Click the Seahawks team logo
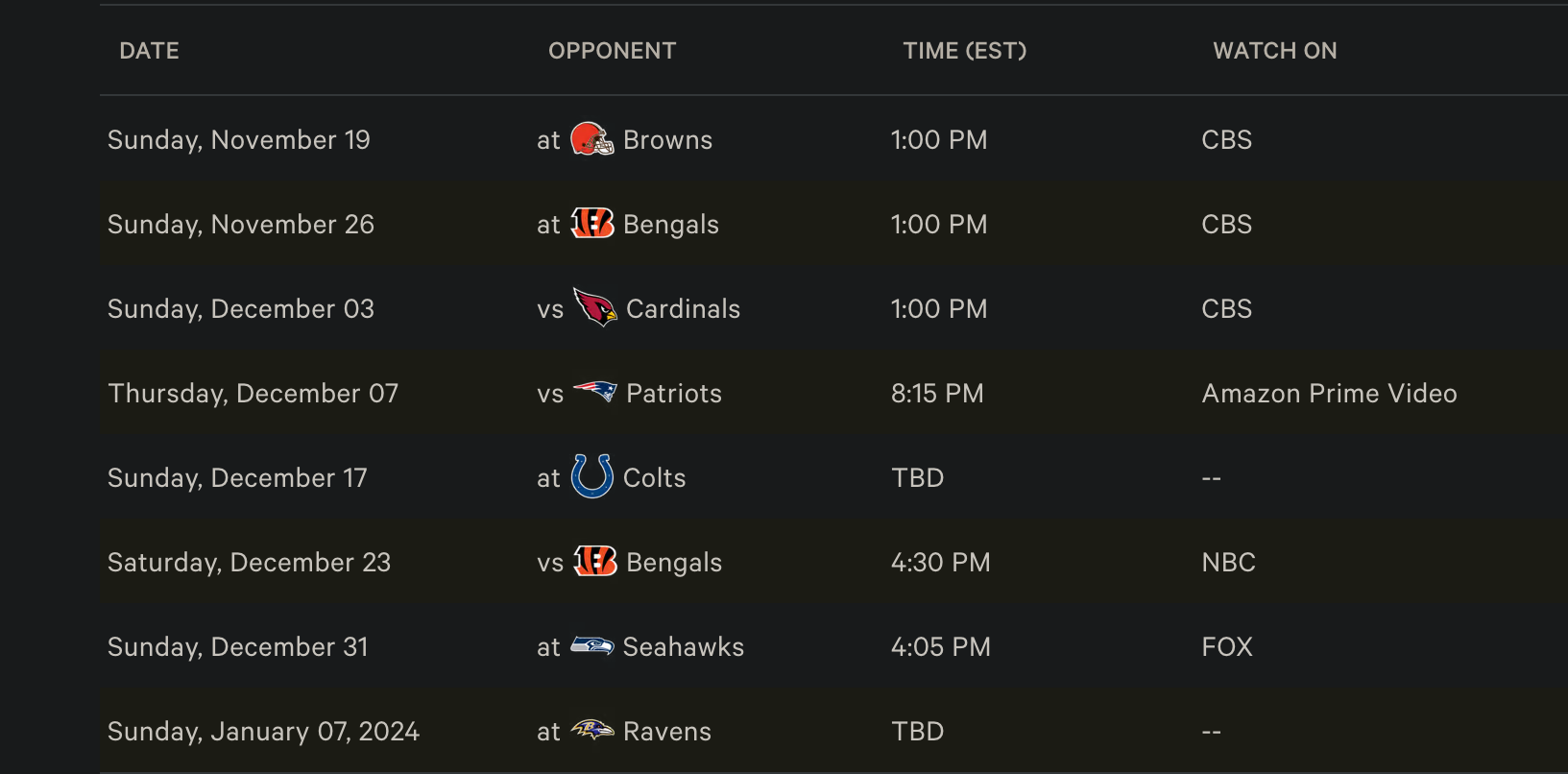The width and height of the screenshot is (1568, 774). 591,646
